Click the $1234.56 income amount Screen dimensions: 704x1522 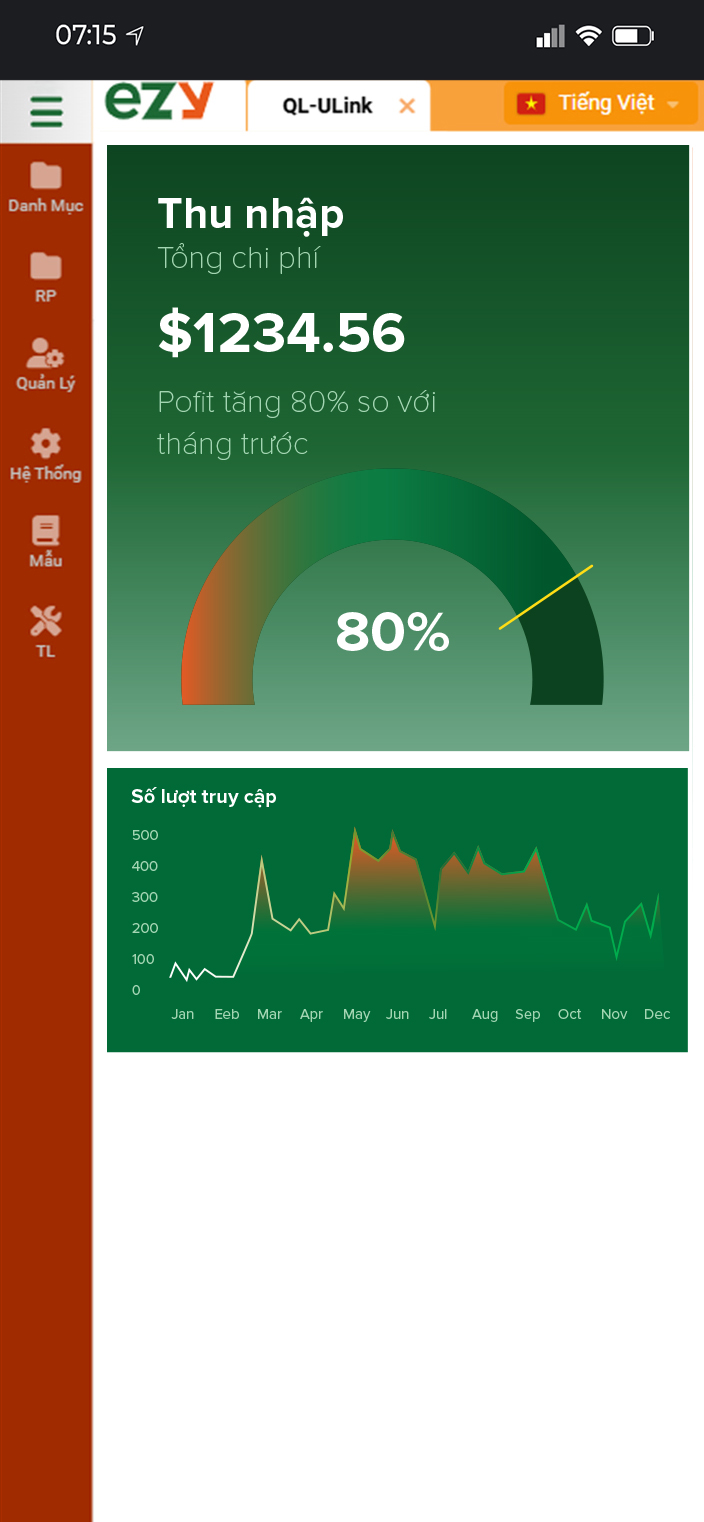pyautogui.click(x=281, y=333)
